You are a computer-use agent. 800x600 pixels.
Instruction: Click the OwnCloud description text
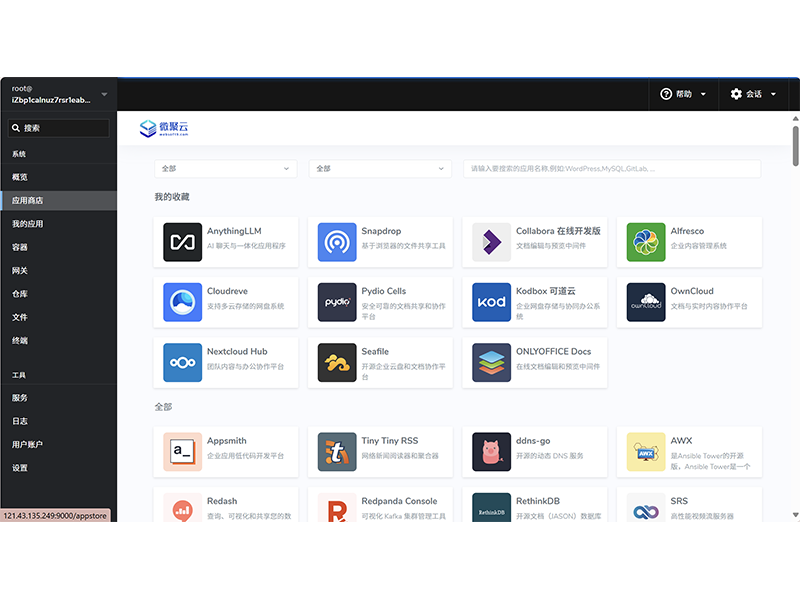tap(709, 306)
